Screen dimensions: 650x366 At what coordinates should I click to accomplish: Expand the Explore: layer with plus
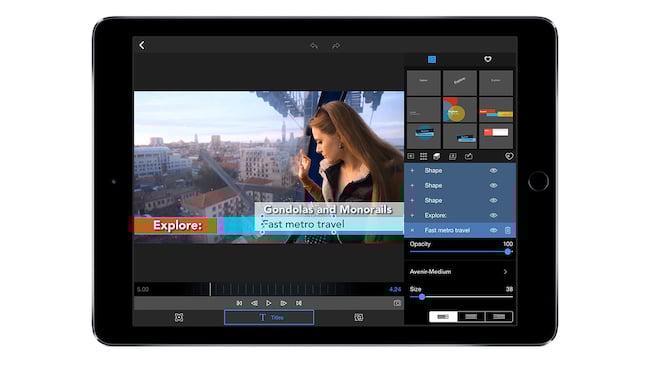412,215
